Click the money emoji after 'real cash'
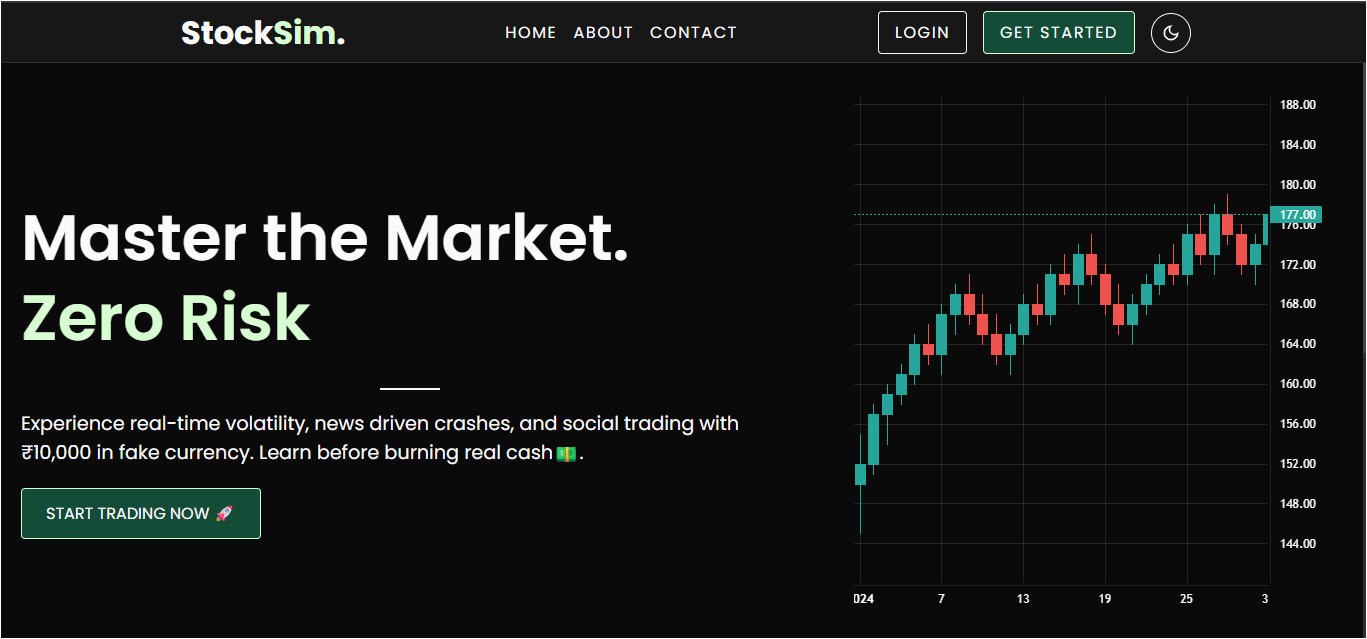 pyautogui.click(x=566, y=453)
